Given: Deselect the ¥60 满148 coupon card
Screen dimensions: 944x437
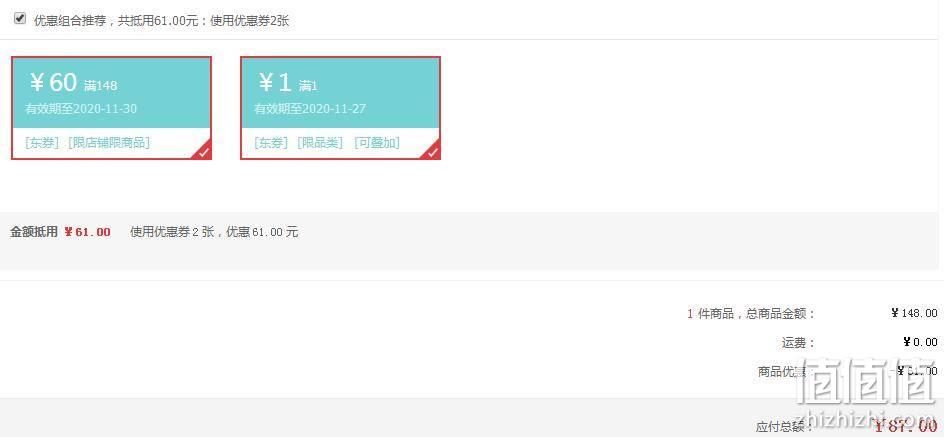Looking at the screenshot, I should (x=111, y=108).
